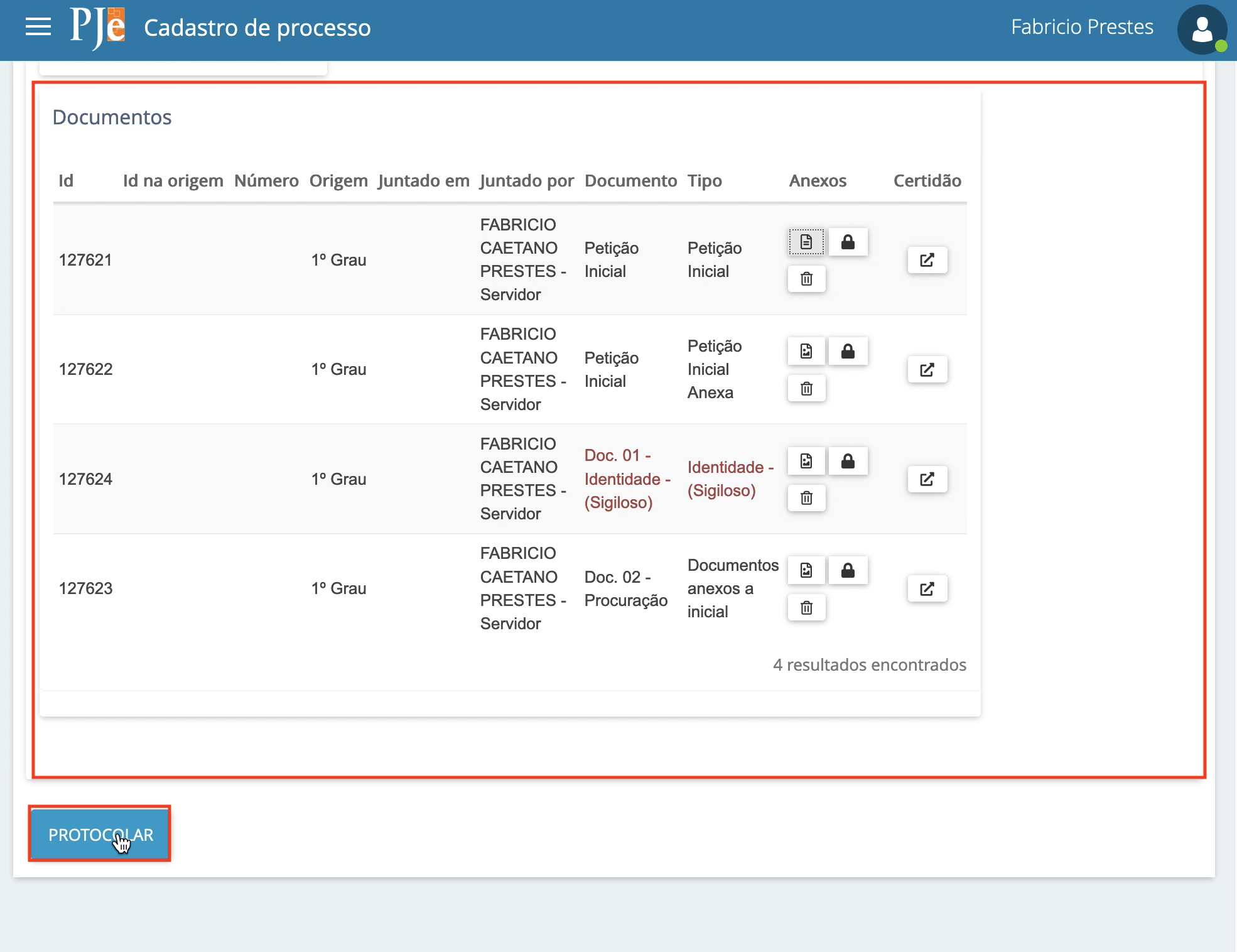This screenshot has height=952, width=1237.
Task: Toggle confidentiality lock for document 127624
Action: click(848, 461)
